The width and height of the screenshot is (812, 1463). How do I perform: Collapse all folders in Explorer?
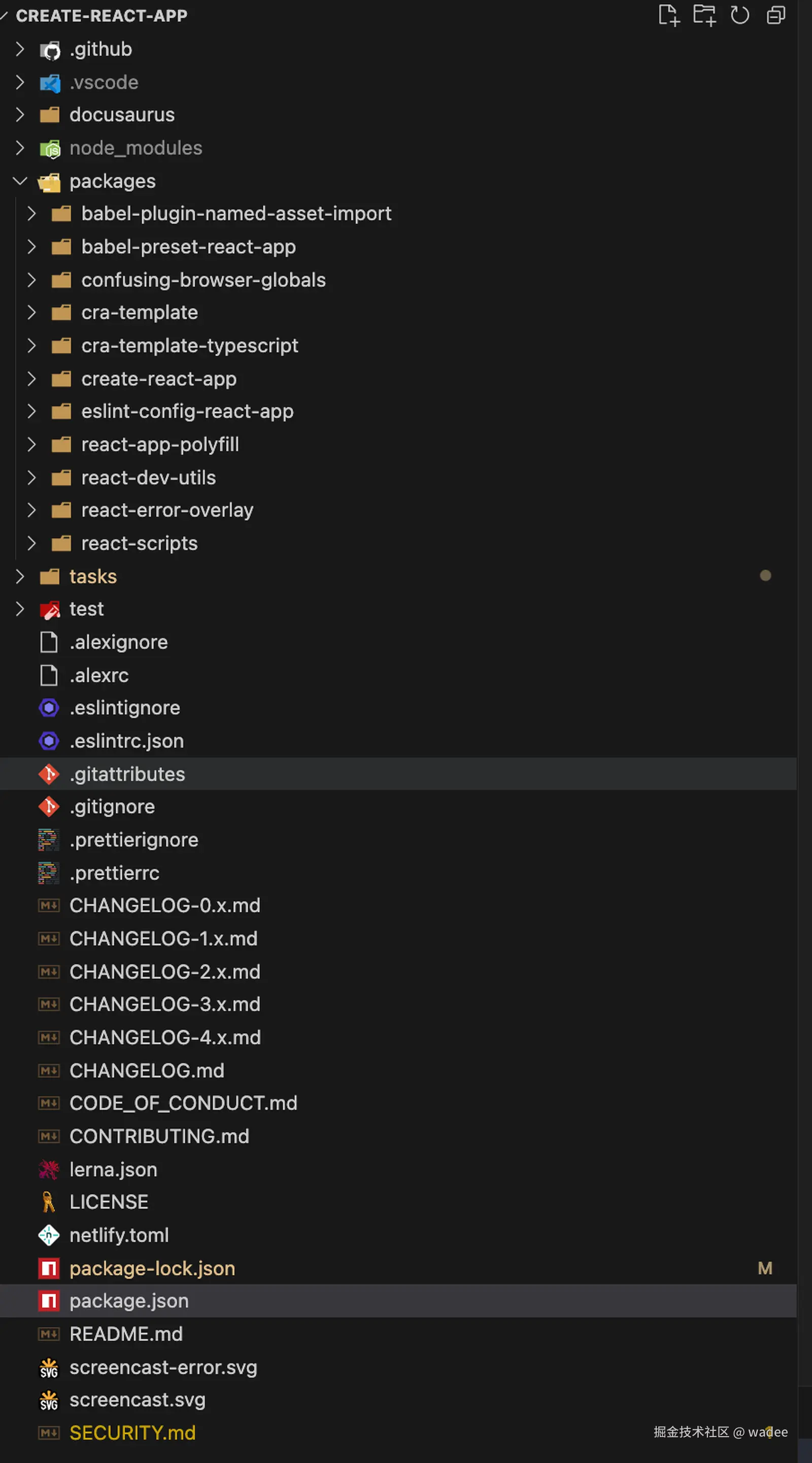(x=775, y=15)
